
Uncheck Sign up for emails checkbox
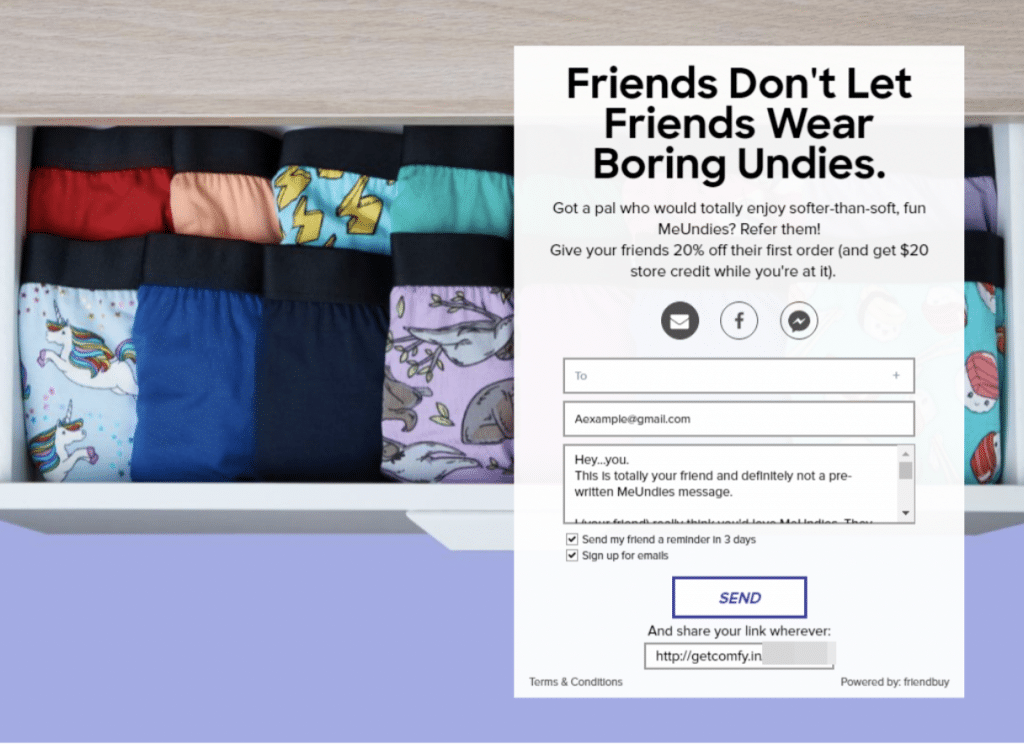point(572,556)
